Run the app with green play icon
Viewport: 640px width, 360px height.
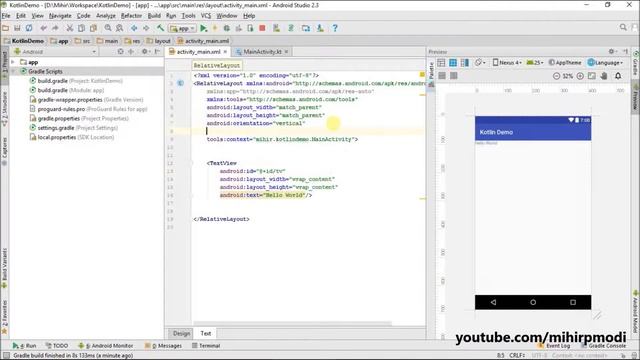(x=204, y=28)
